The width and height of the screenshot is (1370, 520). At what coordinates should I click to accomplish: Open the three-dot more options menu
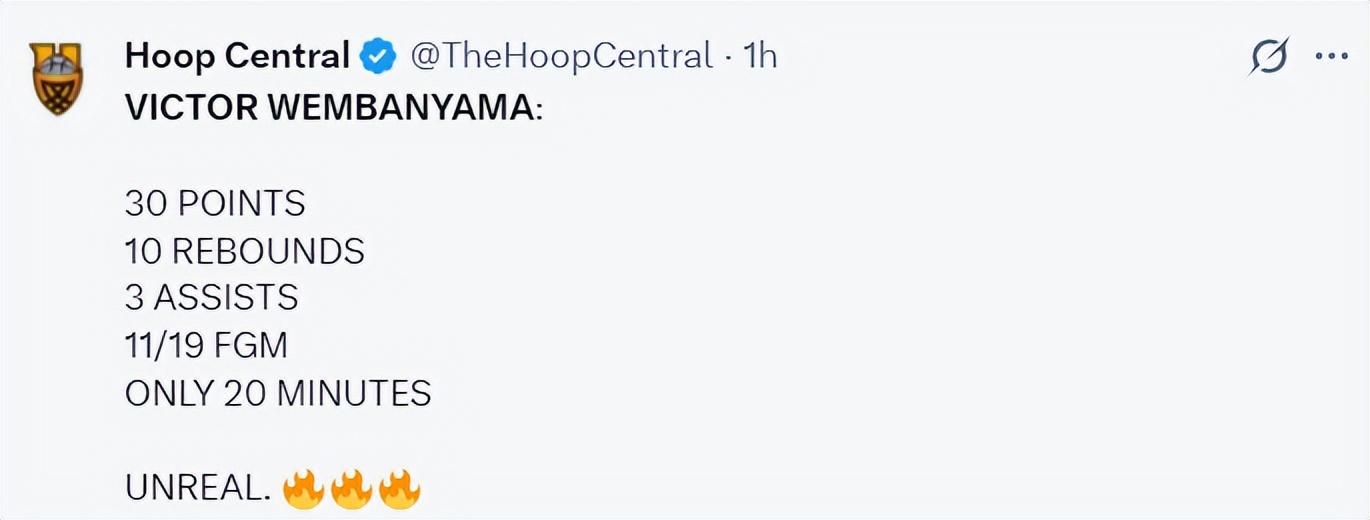click(1331, 58)
